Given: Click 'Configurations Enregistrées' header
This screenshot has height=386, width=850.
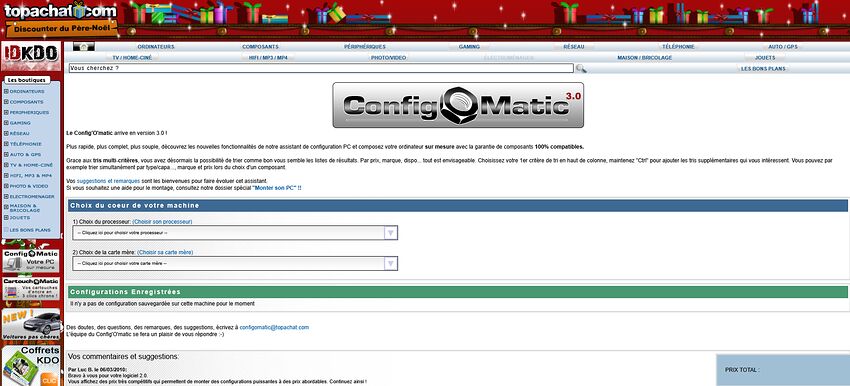Looking at the screenshot, I should point(458,292).
